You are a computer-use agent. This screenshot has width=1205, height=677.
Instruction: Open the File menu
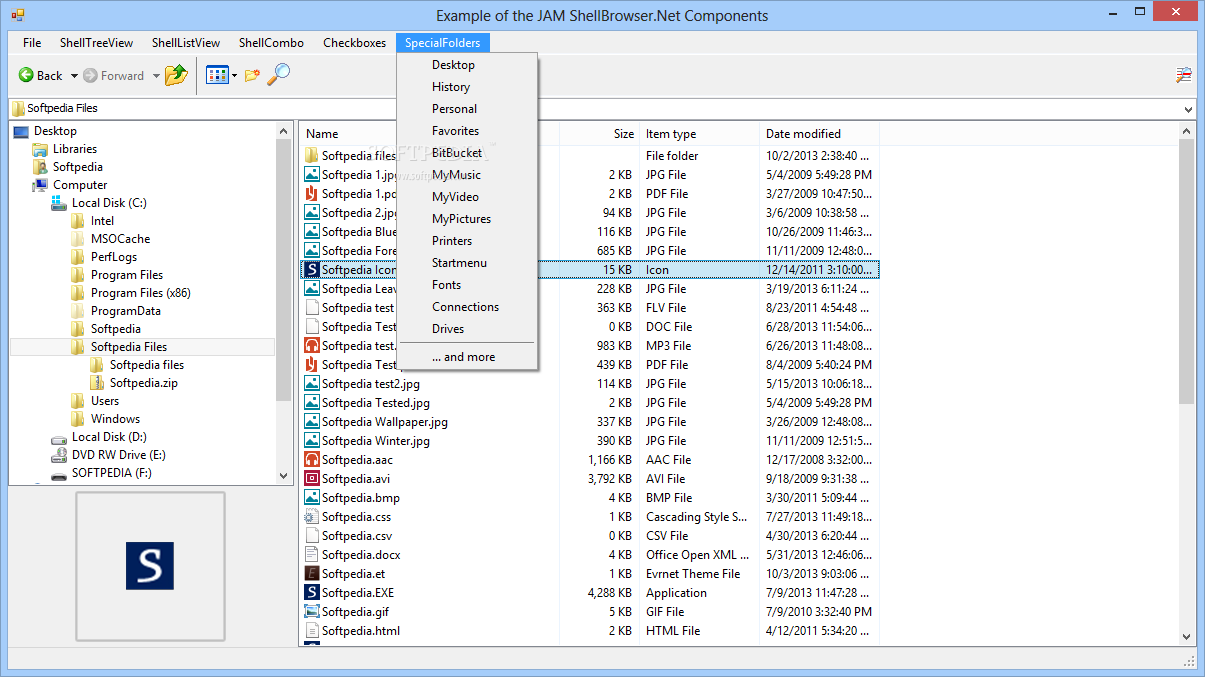(x=32, y=43)
